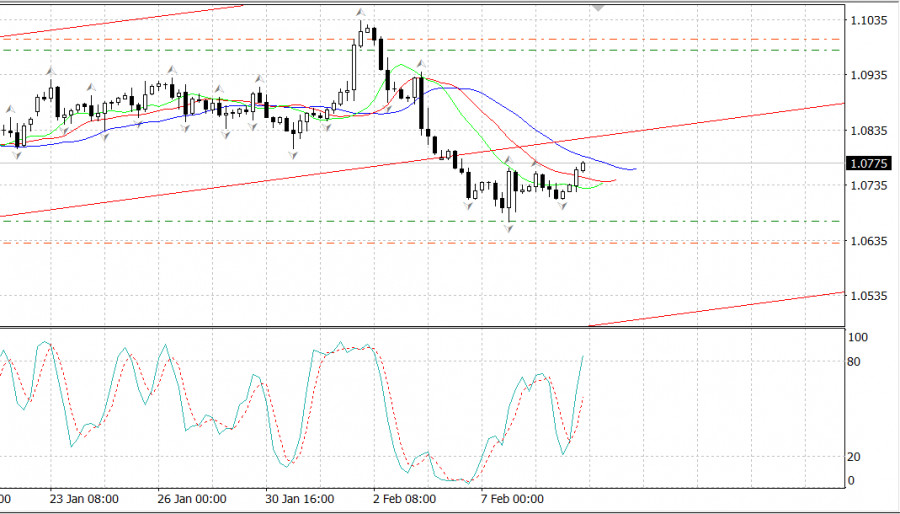
Task: Click the fractal down arrow below lowest candle
Action: pos(509,229)
